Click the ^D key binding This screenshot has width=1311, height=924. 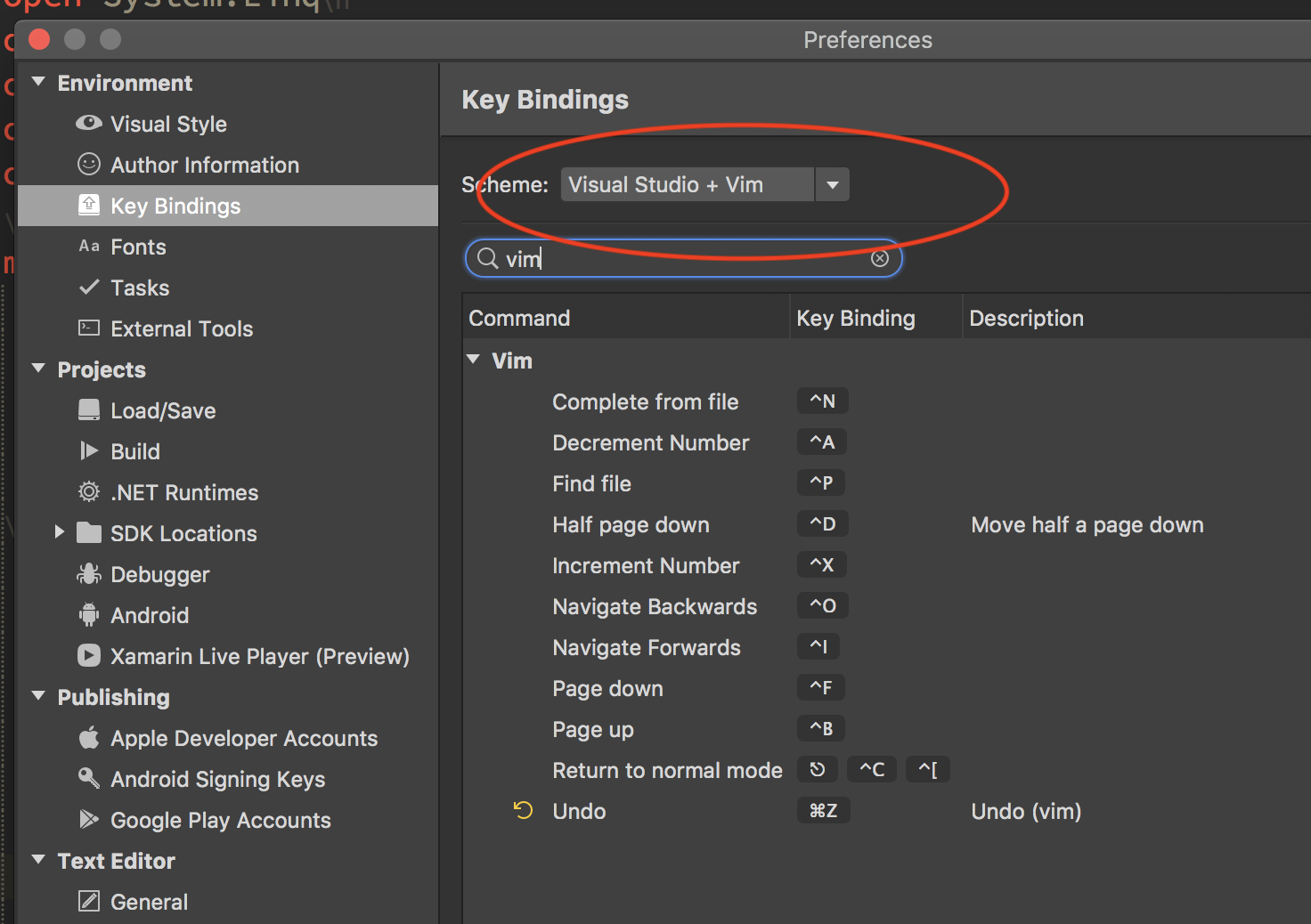click(x=822, y=523)
